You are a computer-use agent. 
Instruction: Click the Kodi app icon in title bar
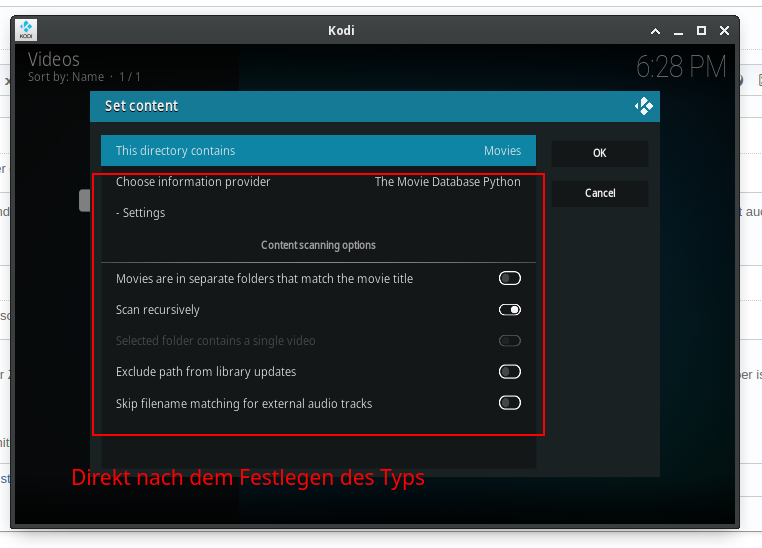(26, 30)
